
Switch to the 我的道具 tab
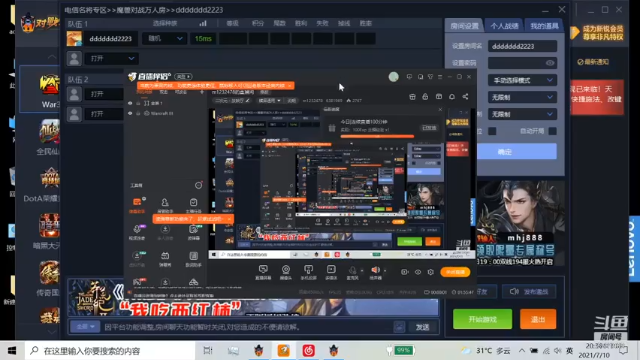pos(544,26)
